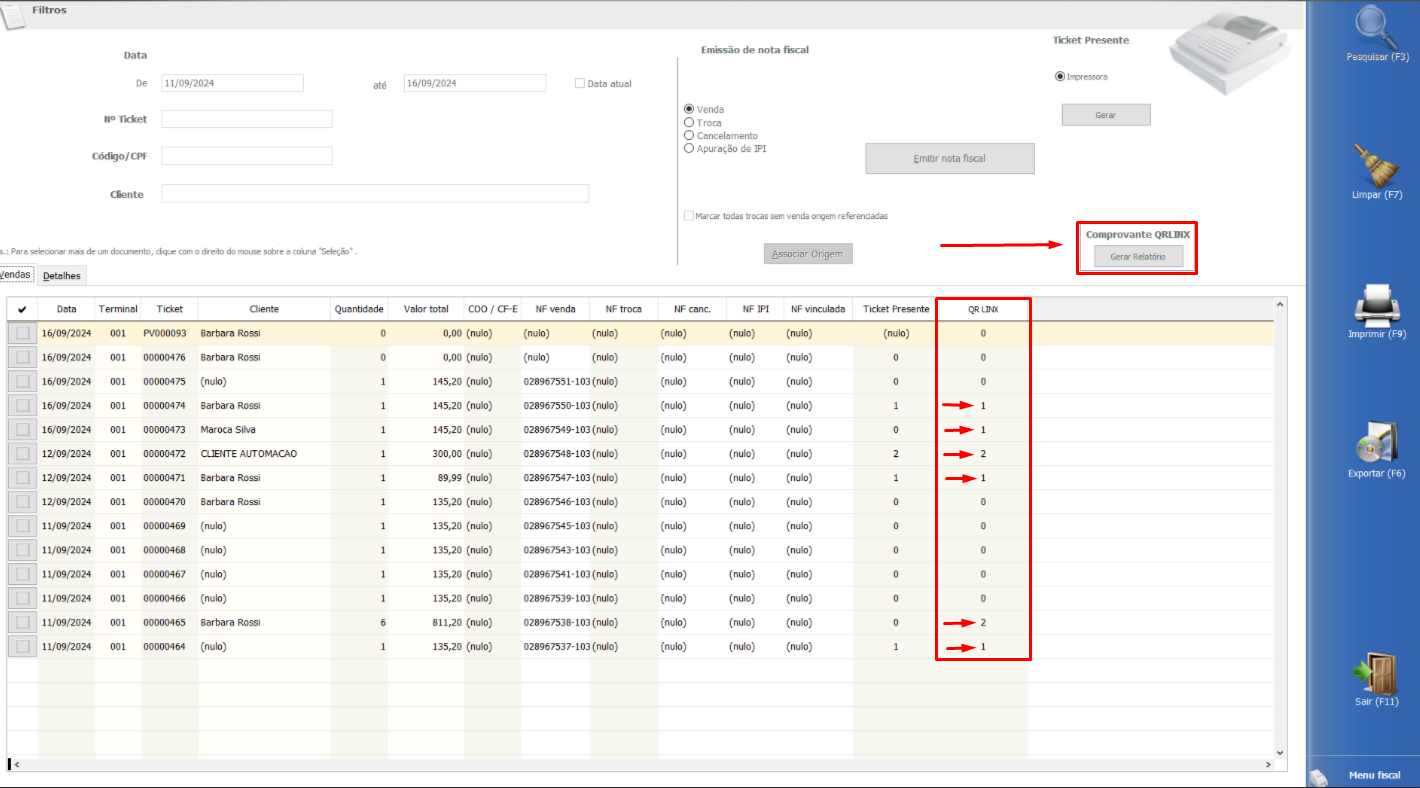
Task: Click the horizontal scrollbar left arrow
Action: 16,765
